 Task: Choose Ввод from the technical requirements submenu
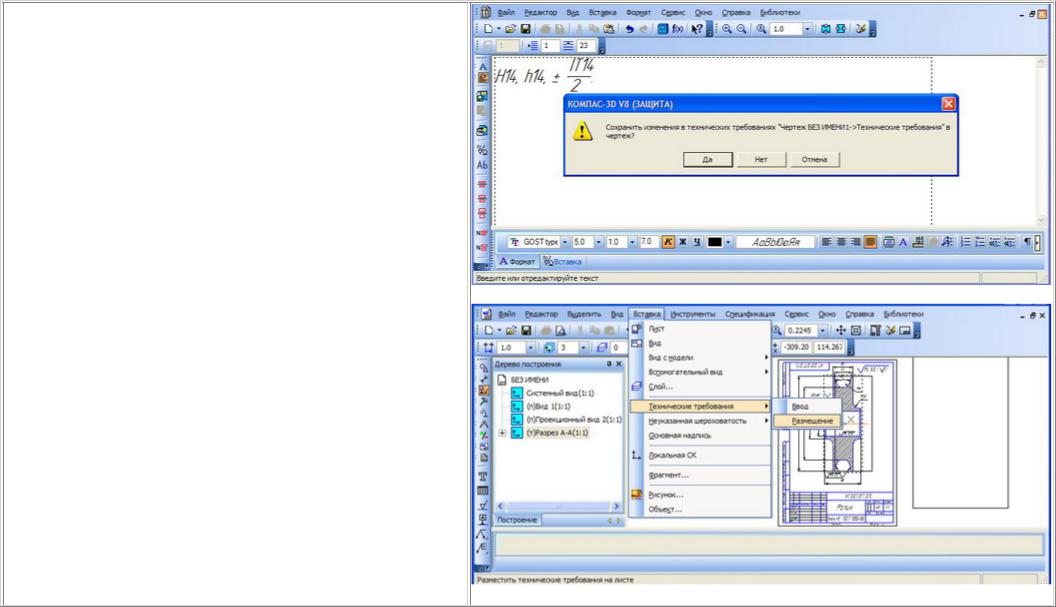pyautogui.click(x=801, y=406)
